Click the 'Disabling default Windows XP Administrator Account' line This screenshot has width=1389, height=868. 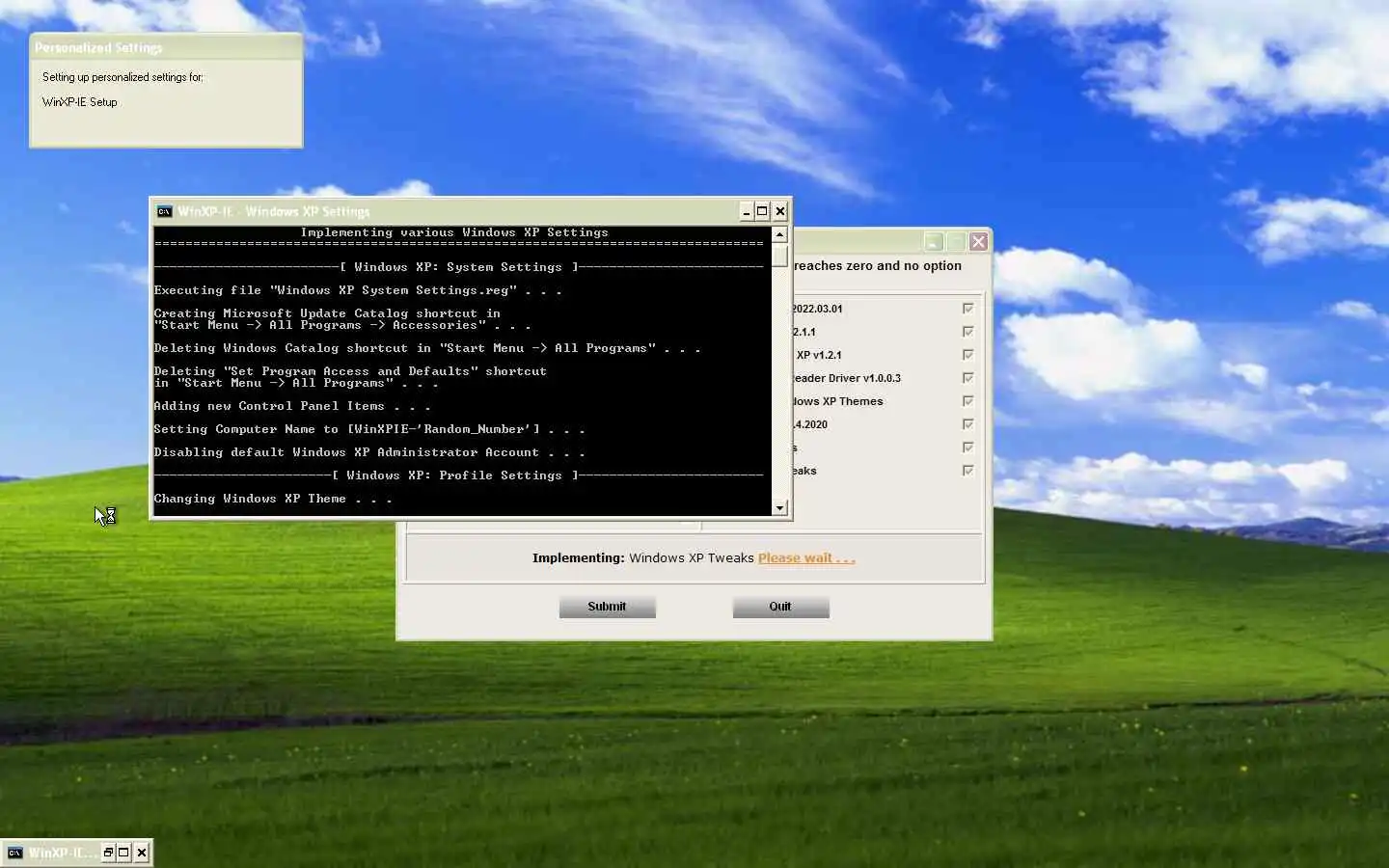369,452
